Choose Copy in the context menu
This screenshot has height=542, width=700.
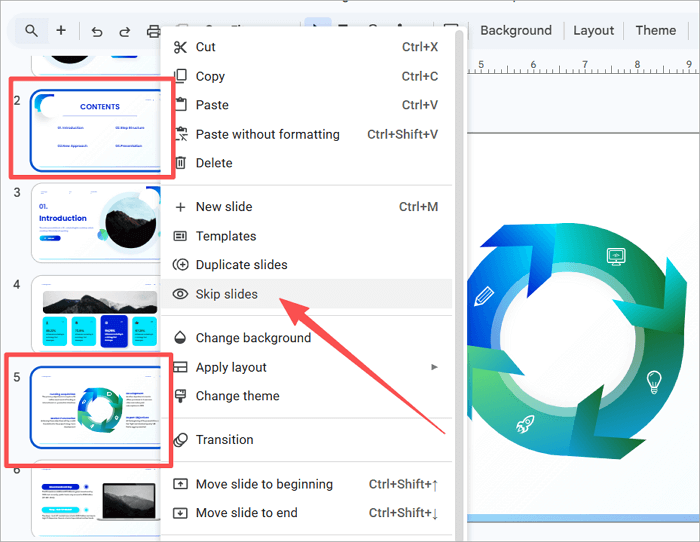click(210, 76)
